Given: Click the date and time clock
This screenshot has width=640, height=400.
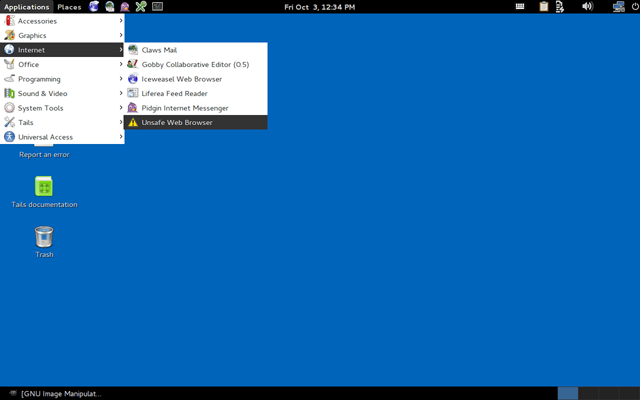Looking at the screenshot, I should tap(320, 7).
